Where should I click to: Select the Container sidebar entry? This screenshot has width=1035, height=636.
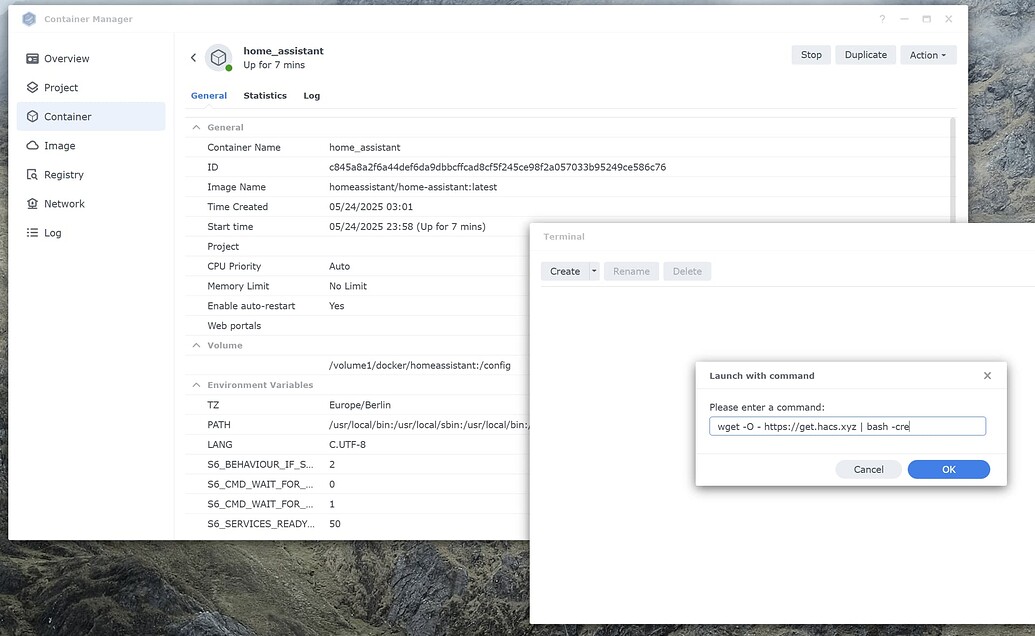coord(91,117)
